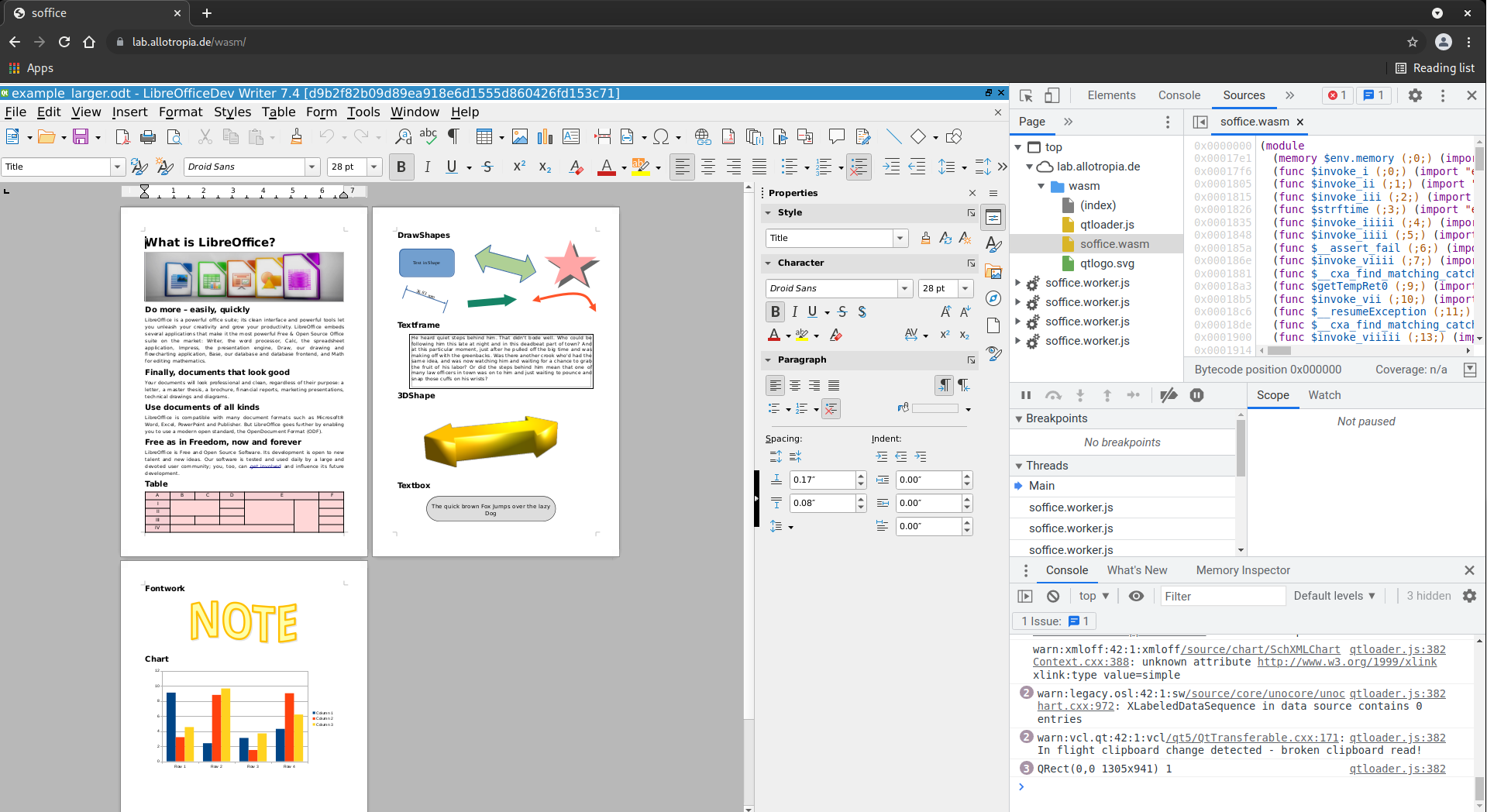Click the Clear Direct Formatting icon in toolbar

click(576, 167)
